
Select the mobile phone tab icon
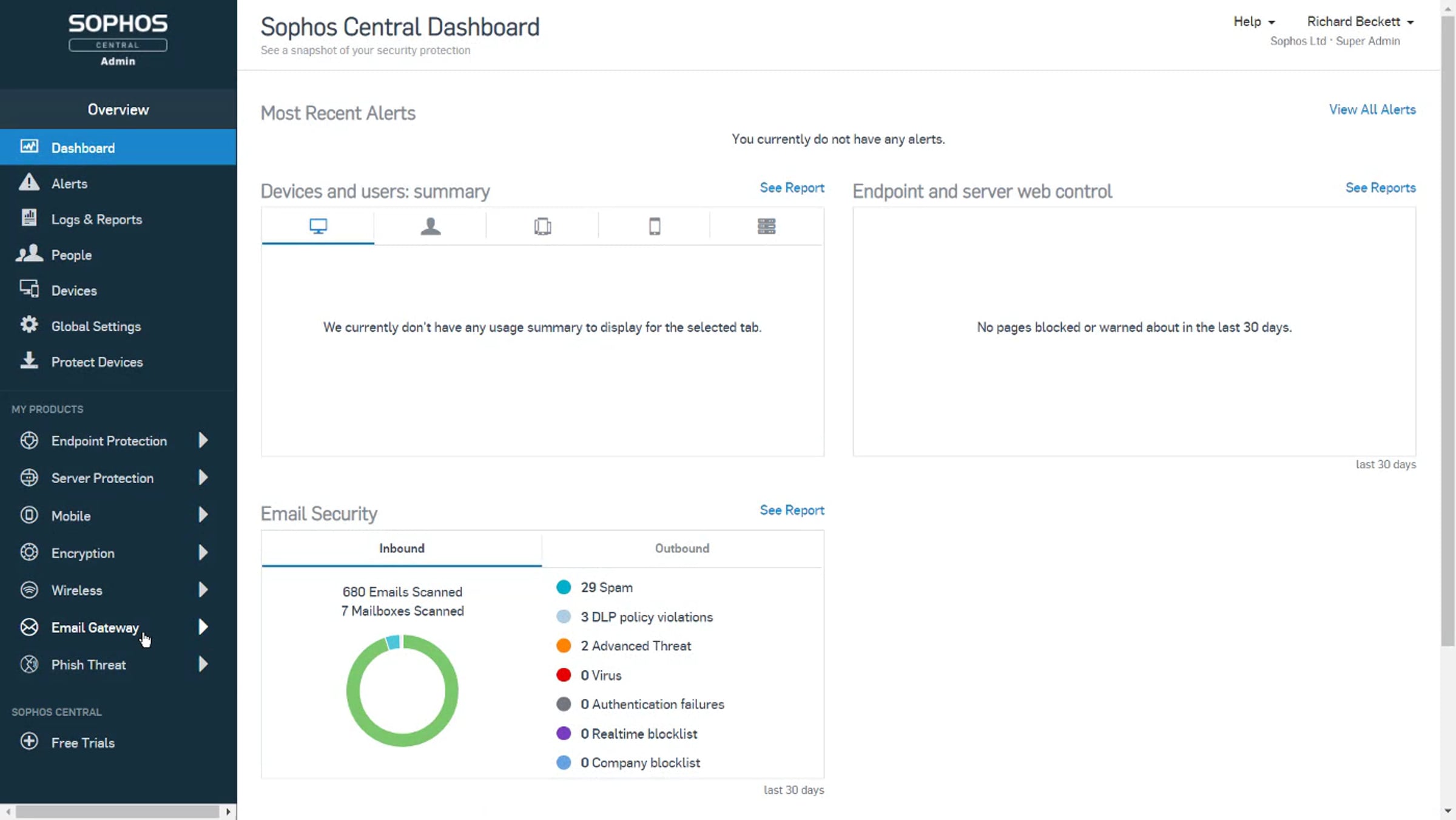[655, 226]
